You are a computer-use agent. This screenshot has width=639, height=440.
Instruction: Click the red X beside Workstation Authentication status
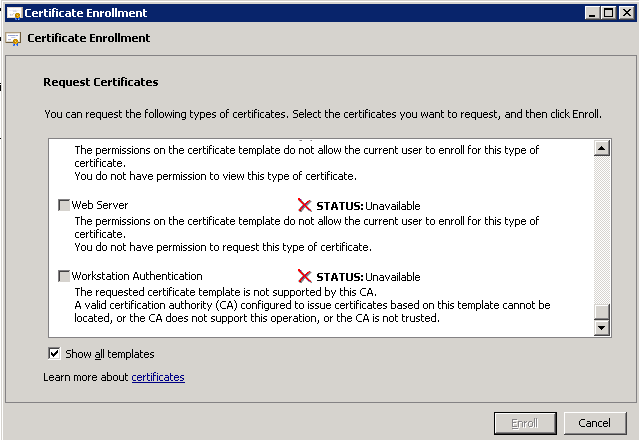pos(304,276)
